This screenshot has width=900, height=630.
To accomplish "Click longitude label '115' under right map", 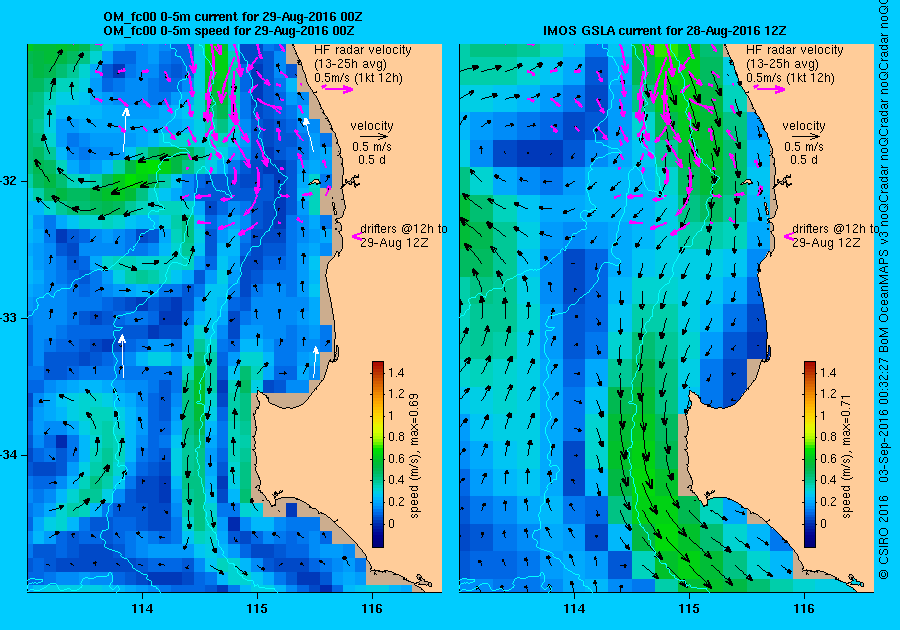I will point(689,609).
